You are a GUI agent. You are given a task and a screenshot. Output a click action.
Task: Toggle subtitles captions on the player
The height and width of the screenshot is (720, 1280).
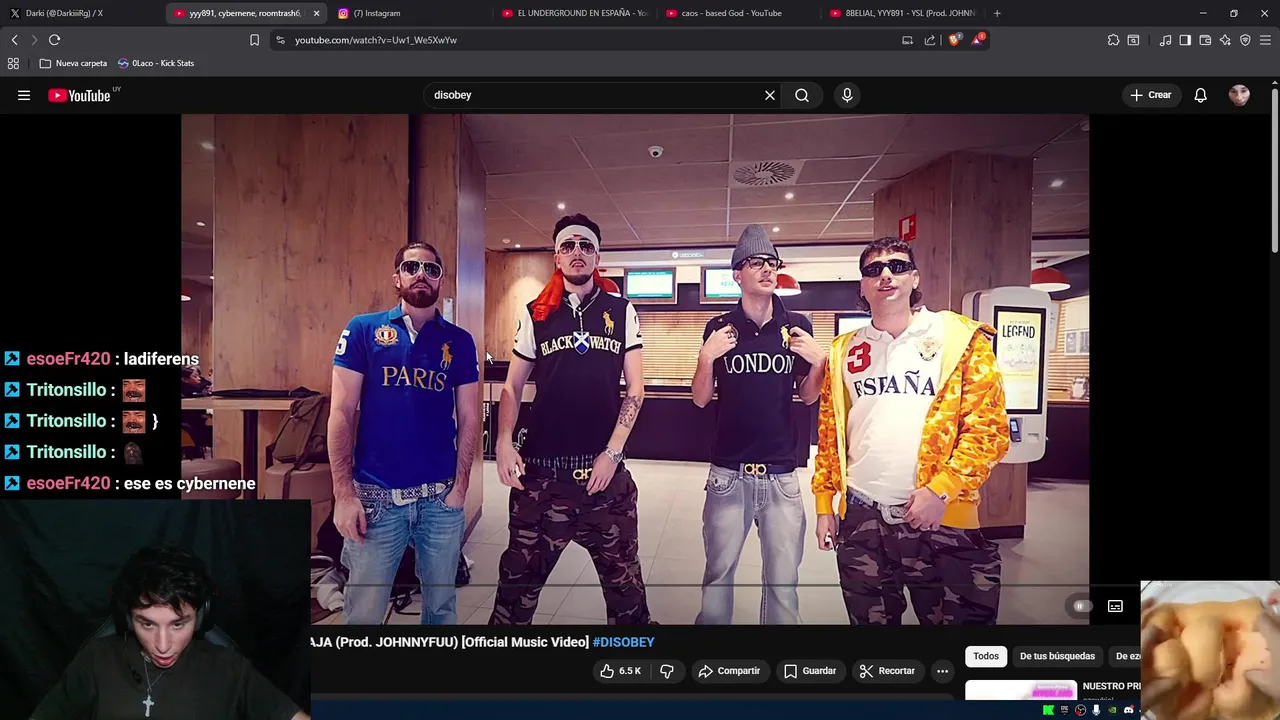tap(1115, 606)
